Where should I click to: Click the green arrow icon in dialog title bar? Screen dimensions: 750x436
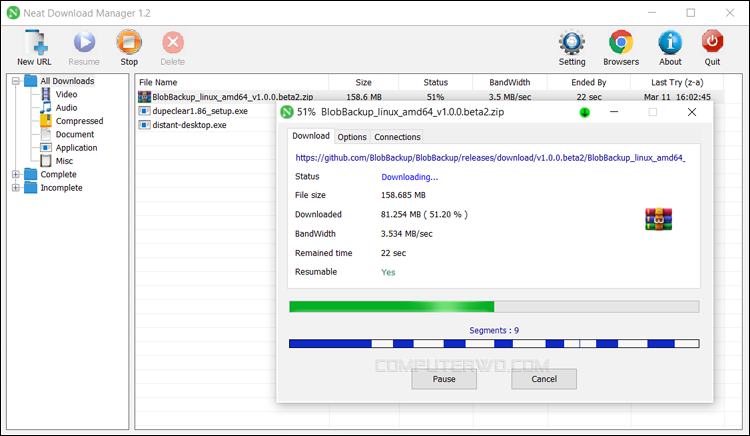(585, 112)
